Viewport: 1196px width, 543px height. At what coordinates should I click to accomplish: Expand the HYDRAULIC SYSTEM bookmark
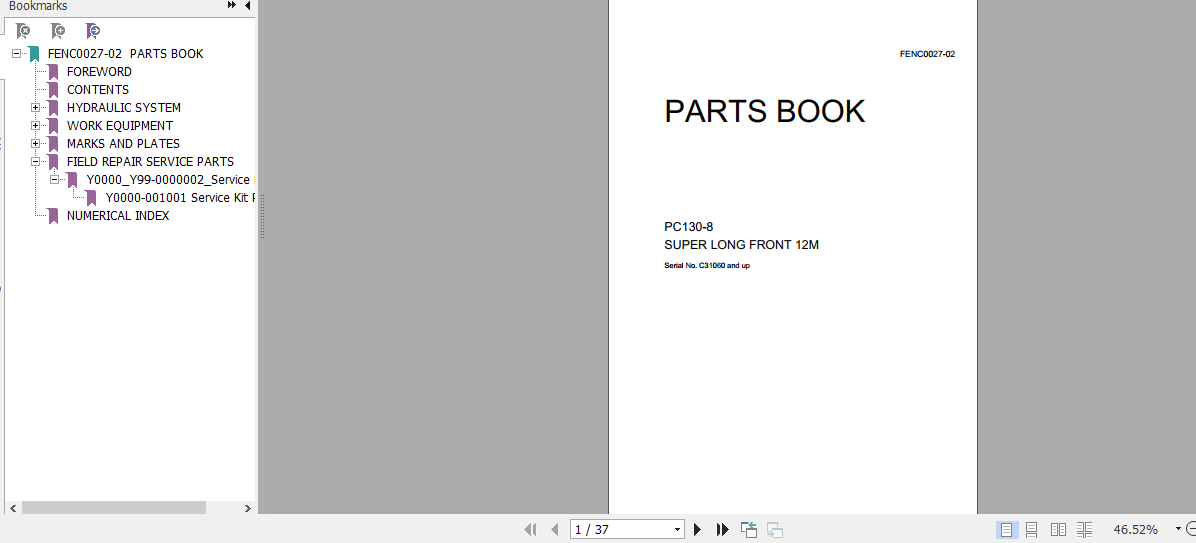pyautogui.click(x=35, y=108)
